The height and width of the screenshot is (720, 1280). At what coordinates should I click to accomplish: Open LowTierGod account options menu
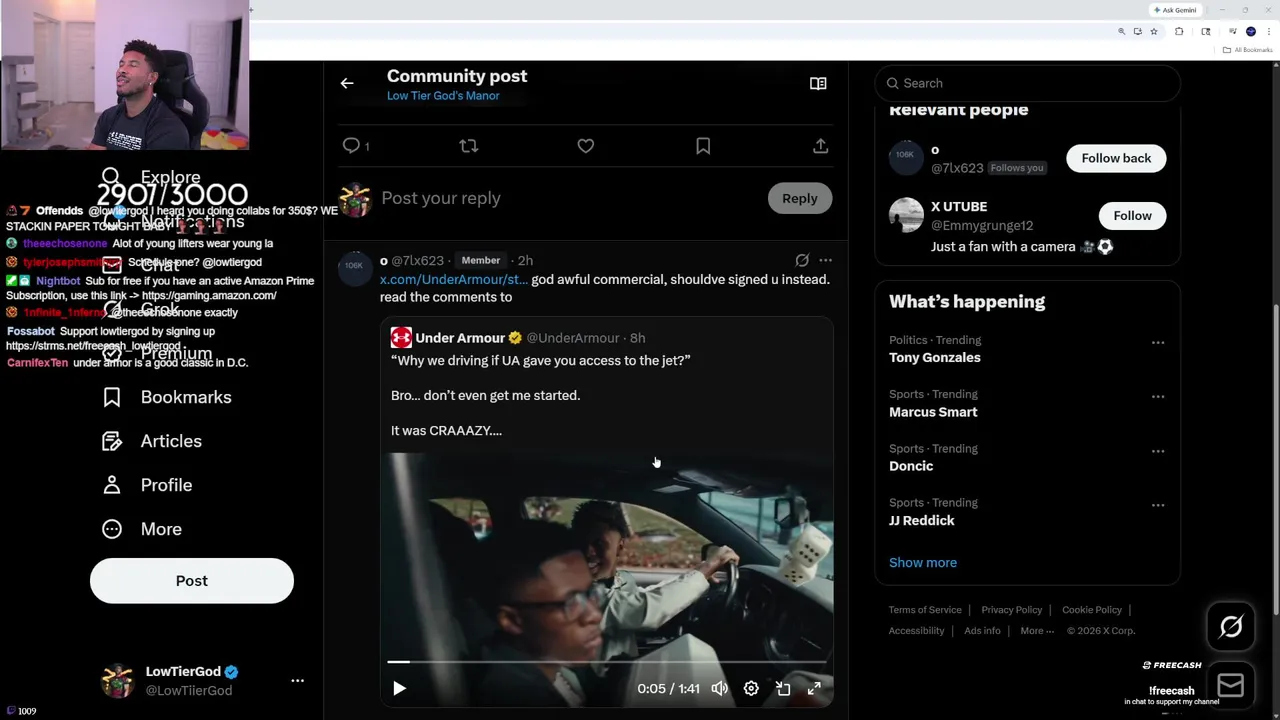297,680
